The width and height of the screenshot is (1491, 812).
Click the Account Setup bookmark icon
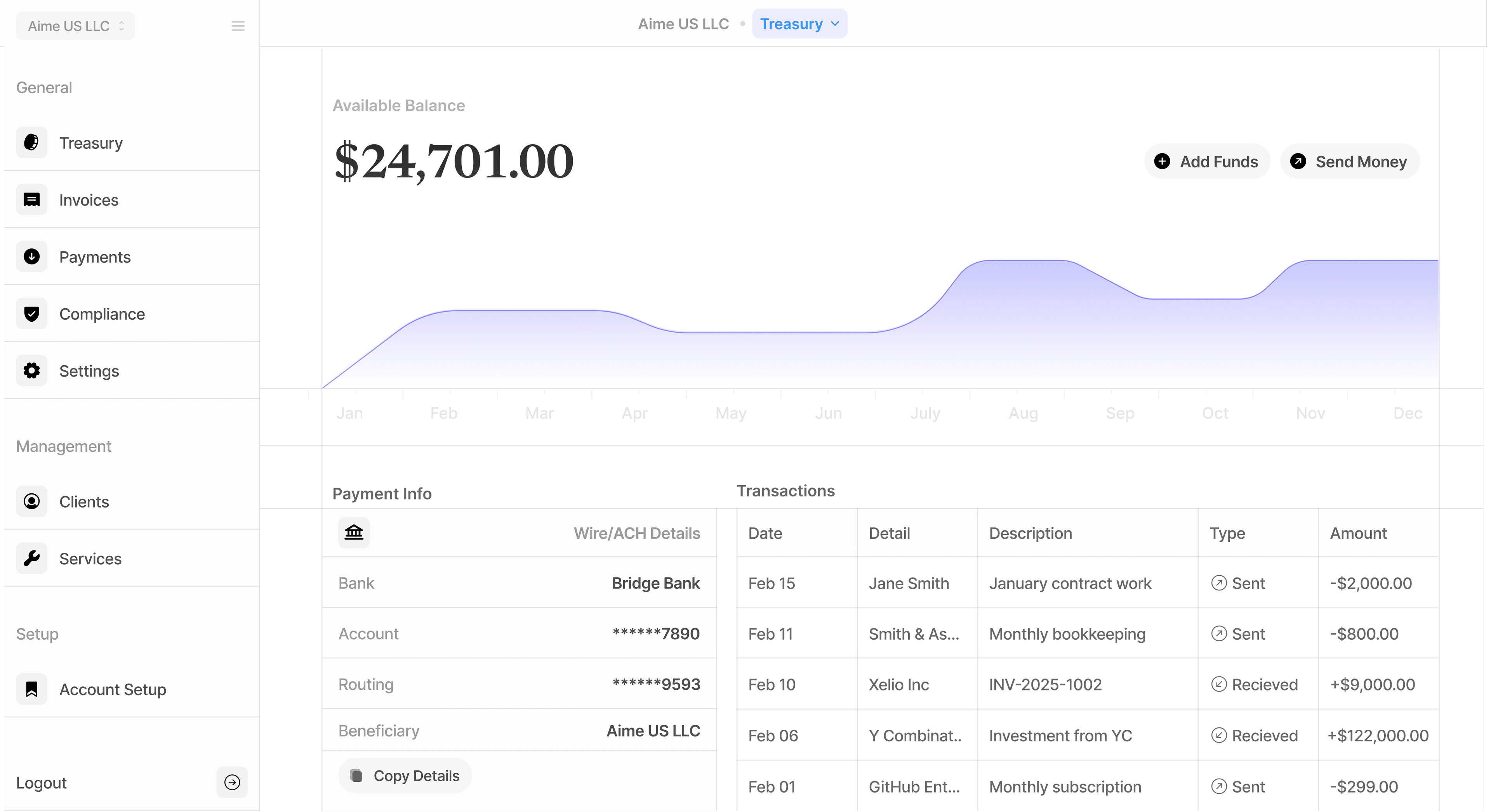pos(31,689)
